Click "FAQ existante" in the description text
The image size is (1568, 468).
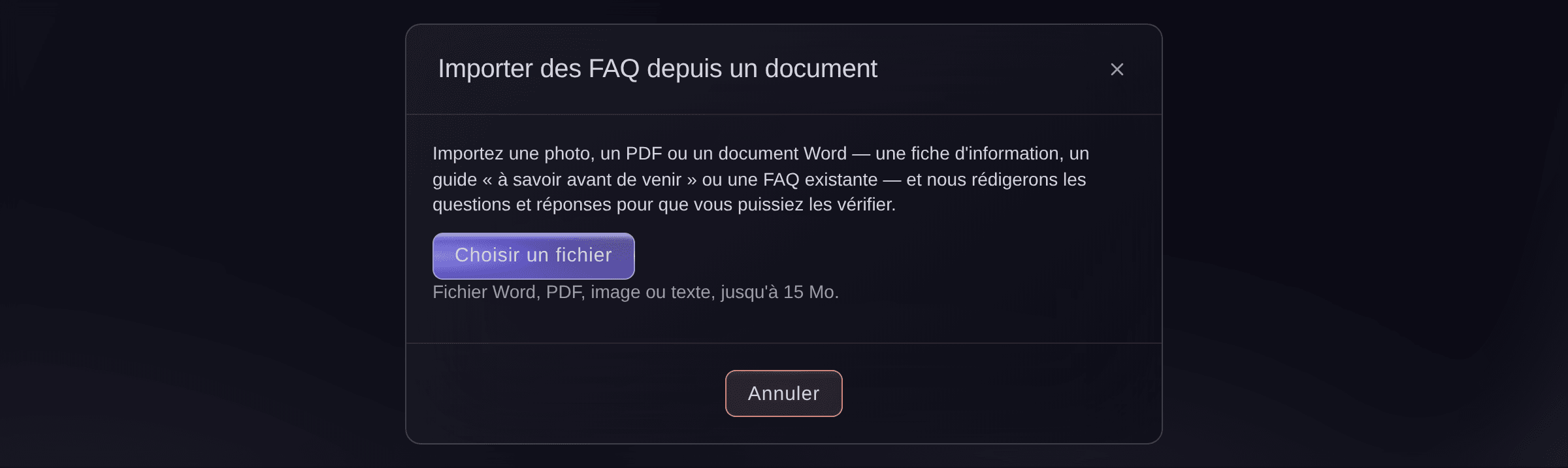(x=820, y=180)
